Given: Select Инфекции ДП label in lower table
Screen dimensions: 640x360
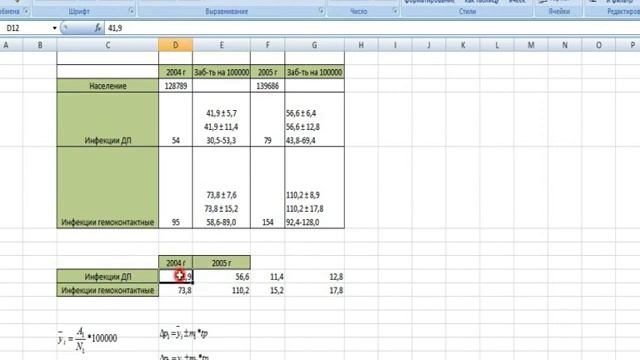Looking at the screenshot, I should 108,276.
